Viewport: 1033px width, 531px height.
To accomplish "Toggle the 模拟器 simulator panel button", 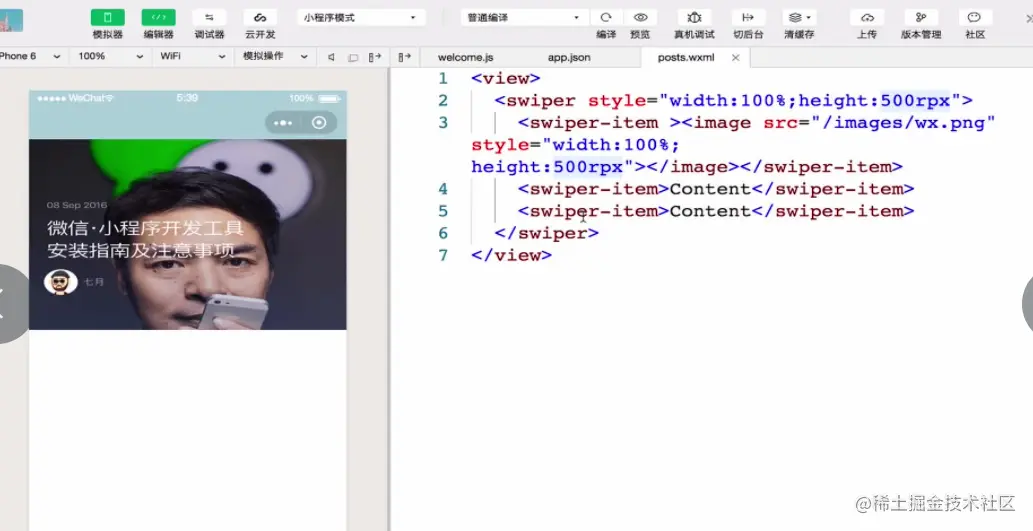I will [x=107, y=18].
